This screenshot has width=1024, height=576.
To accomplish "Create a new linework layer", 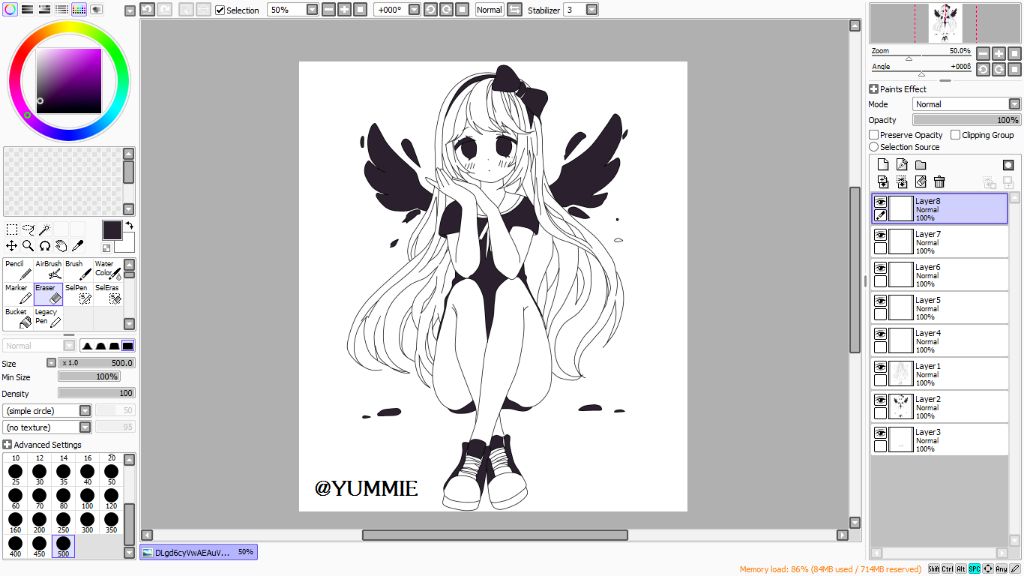I will click(902, 165).
